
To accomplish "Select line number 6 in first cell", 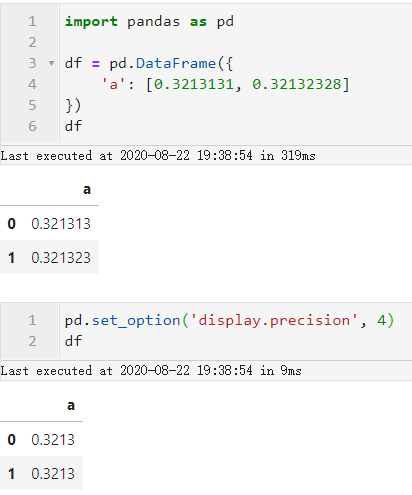I will pos(32,126).
